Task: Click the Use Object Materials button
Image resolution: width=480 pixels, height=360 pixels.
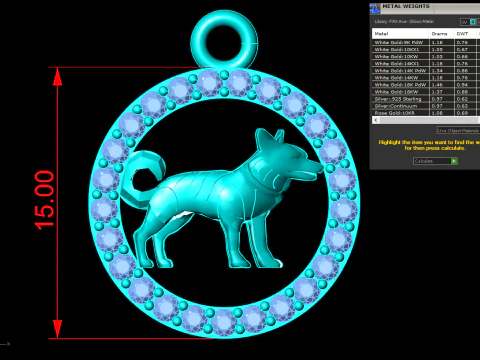Action: [458, 130]
